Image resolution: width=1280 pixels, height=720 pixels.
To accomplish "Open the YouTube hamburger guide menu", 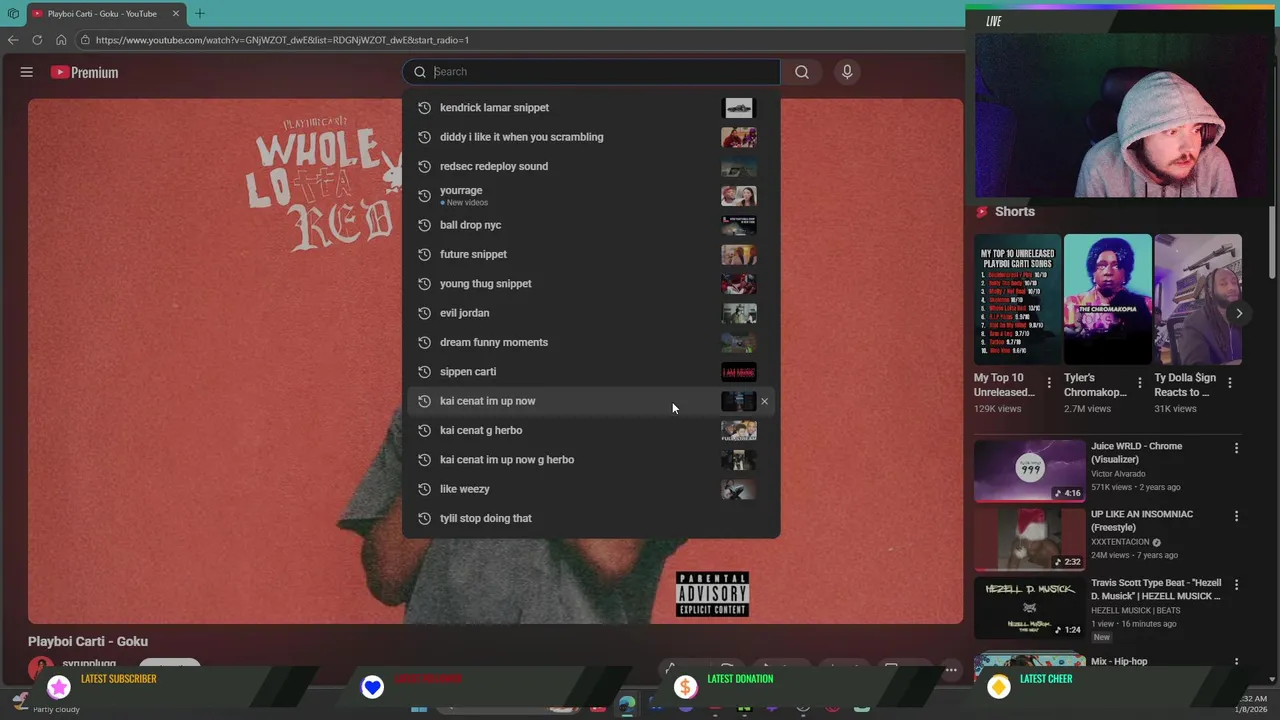I will point(27,72).
